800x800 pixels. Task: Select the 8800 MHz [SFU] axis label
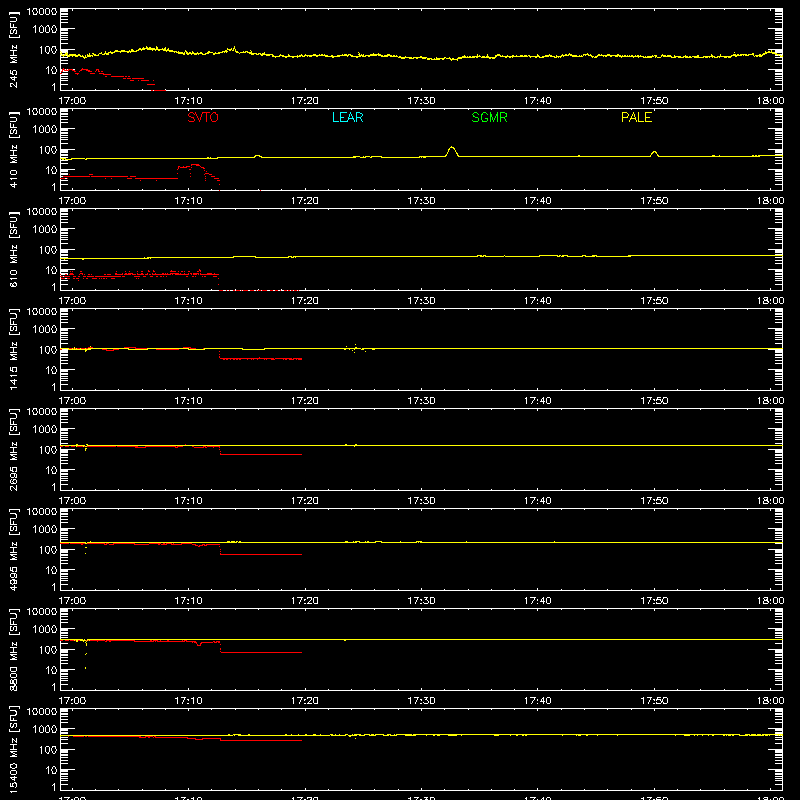tap(14, 649)
